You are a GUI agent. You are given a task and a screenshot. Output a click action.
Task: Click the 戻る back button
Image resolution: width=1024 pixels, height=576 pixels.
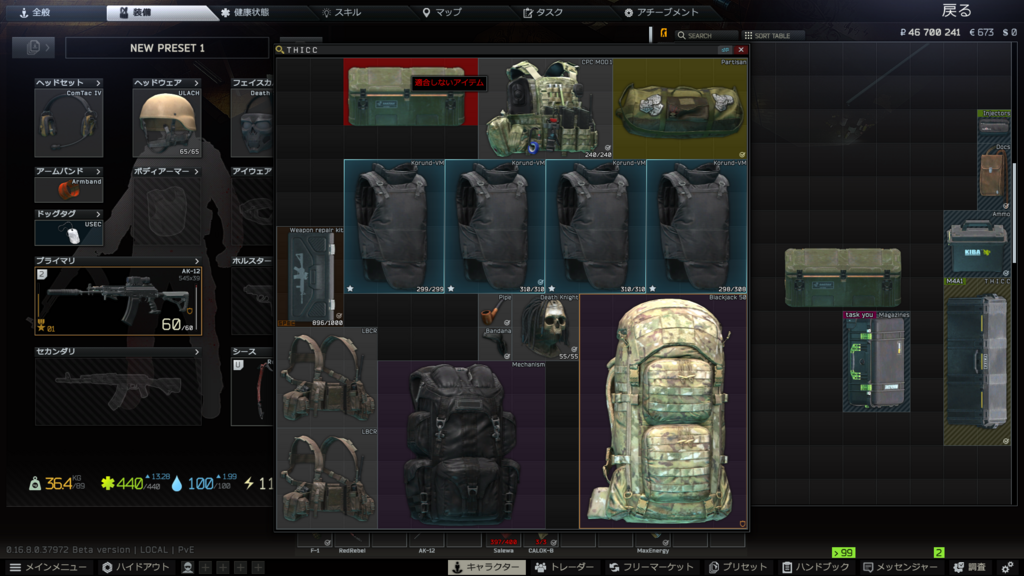coord(956,11)
